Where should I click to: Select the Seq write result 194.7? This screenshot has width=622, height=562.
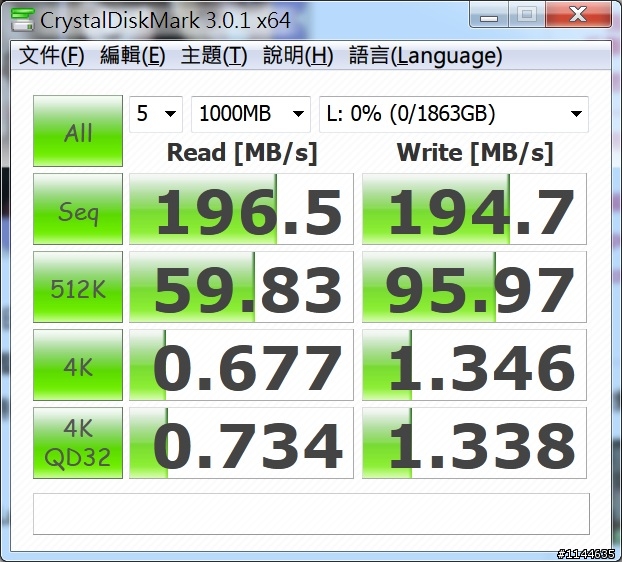point(474,209)
